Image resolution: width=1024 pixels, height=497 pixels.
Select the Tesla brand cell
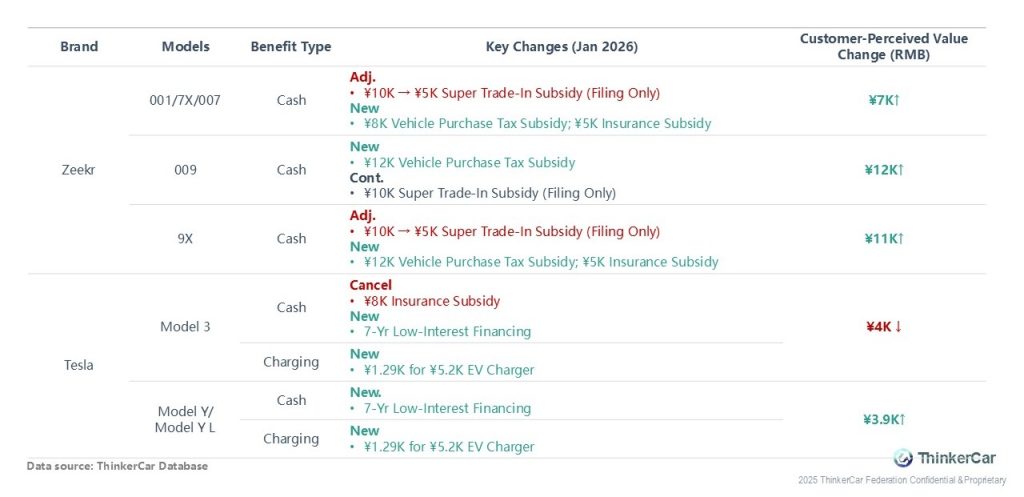coord(78,365)
